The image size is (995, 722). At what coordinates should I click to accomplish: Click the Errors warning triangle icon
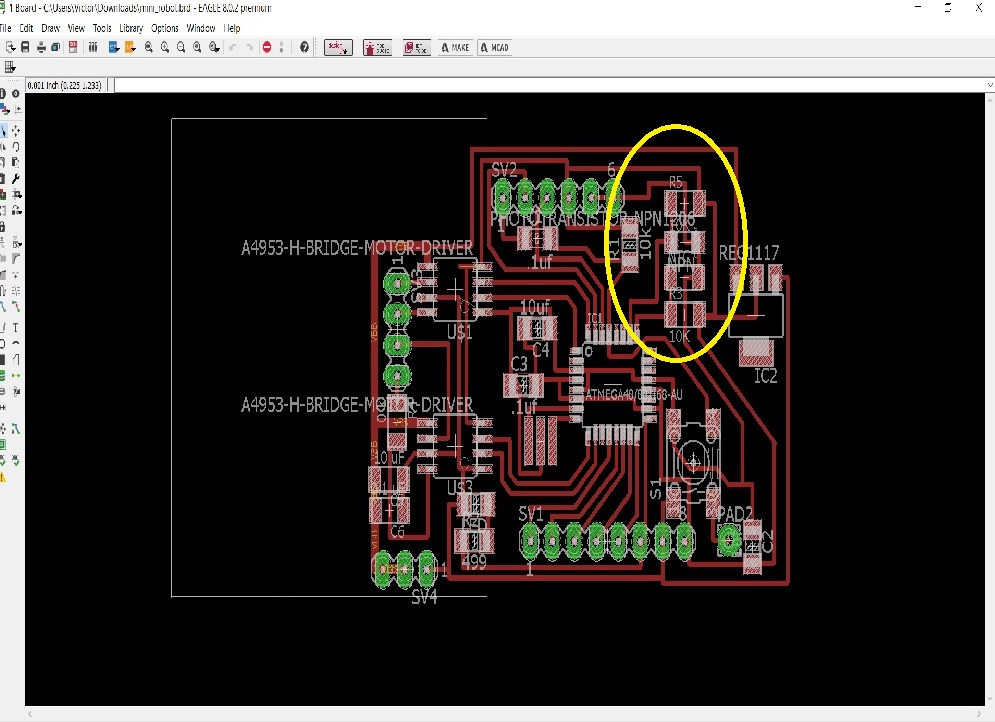click(3, 477)
